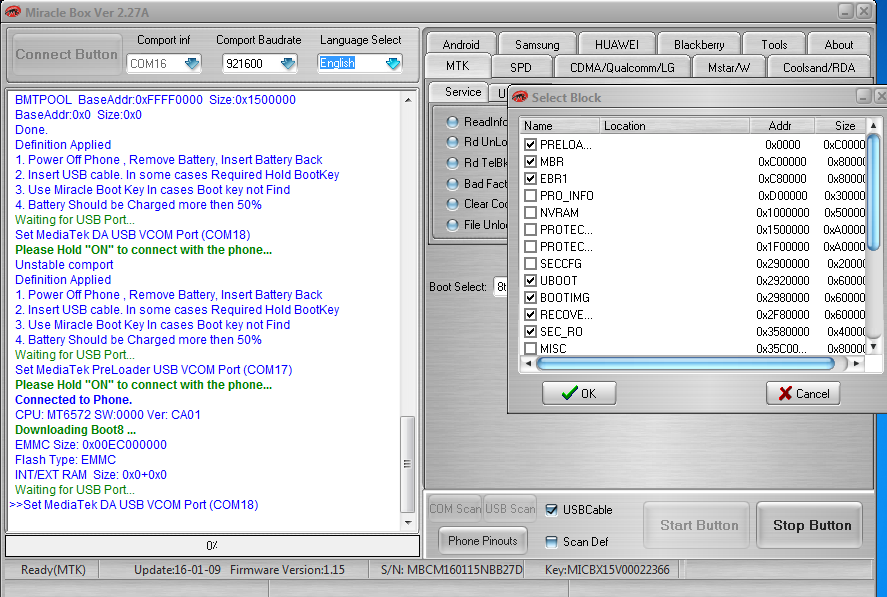Select the Clear Code radio option
Viewport: 887px width, 597px height.
452,204
